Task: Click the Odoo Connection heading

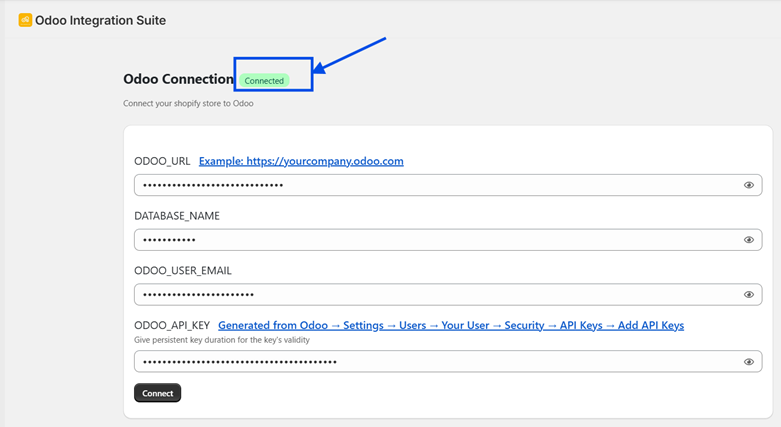Action: [178, 79]
